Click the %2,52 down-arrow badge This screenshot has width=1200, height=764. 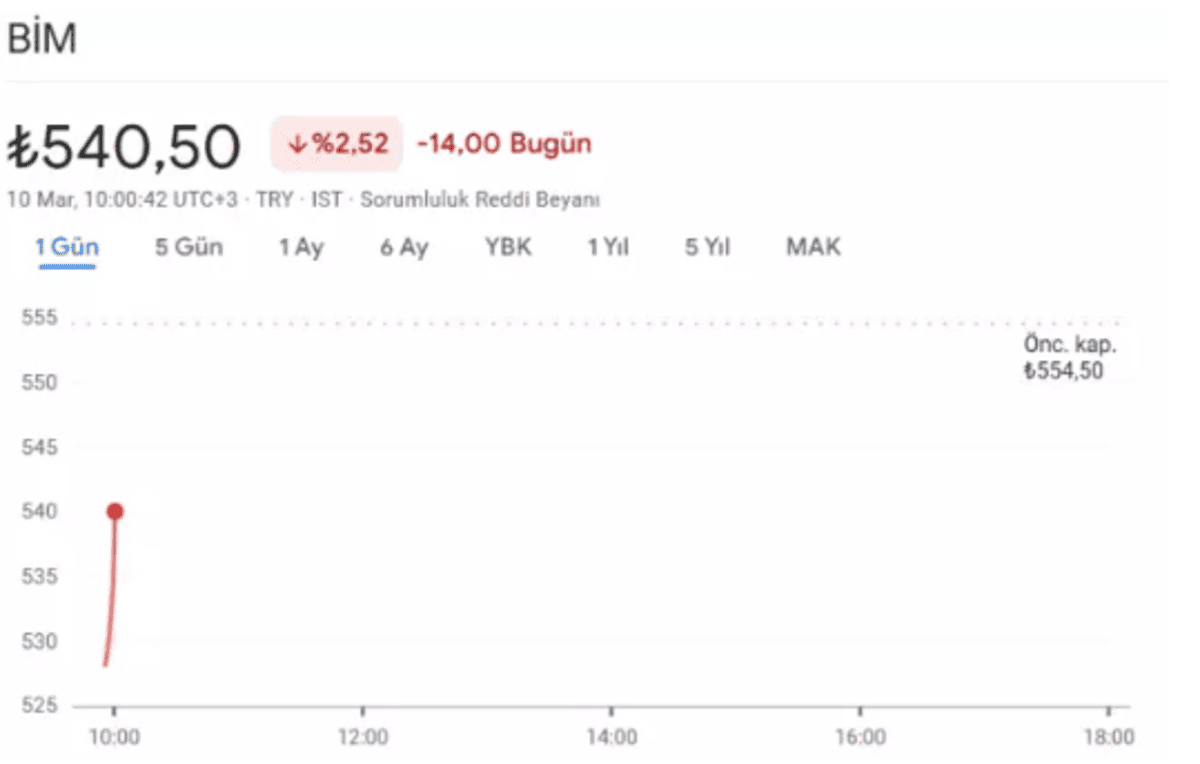[337, 144]
